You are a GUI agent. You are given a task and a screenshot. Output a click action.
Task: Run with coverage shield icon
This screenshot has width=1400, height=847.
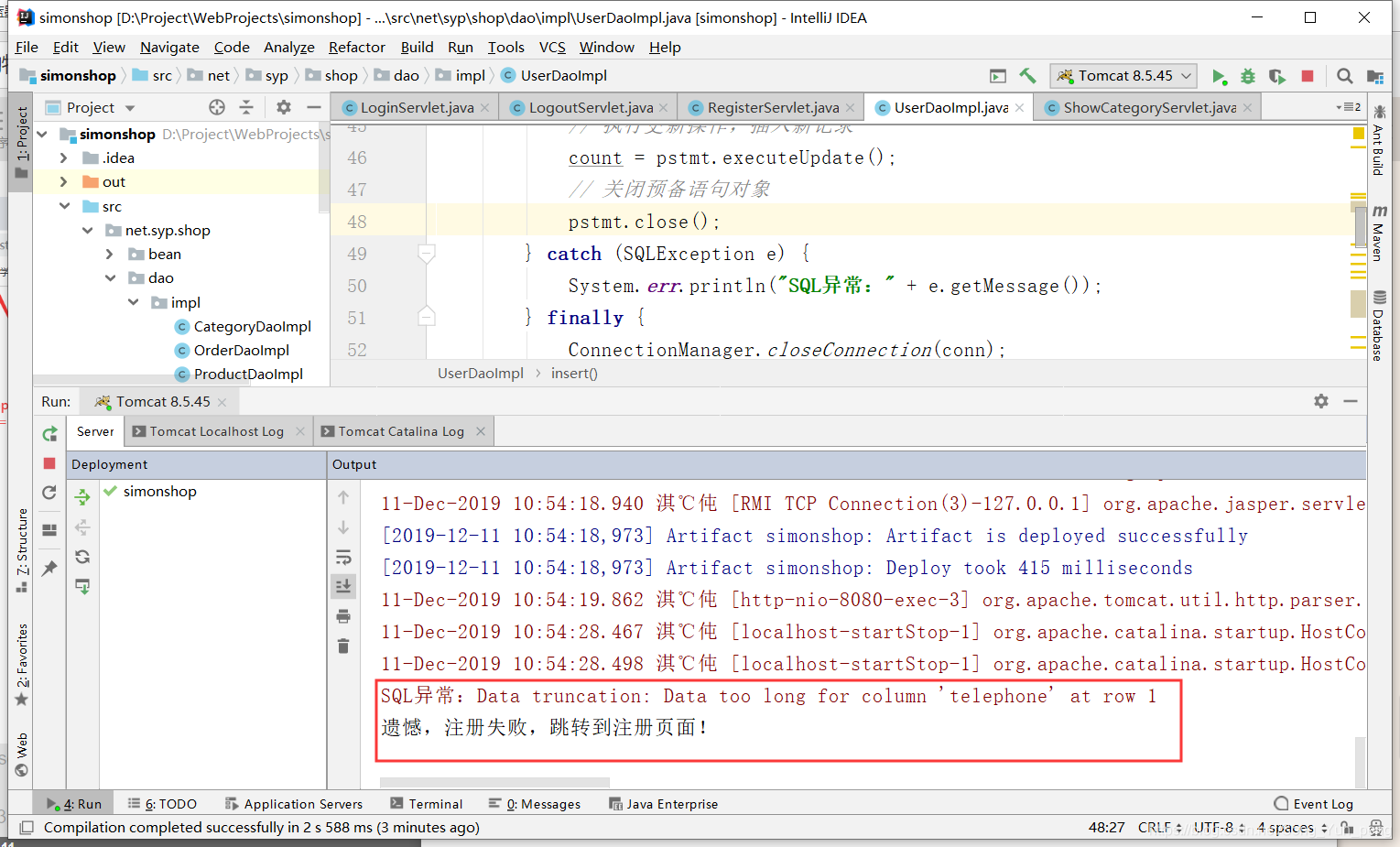1276,76
